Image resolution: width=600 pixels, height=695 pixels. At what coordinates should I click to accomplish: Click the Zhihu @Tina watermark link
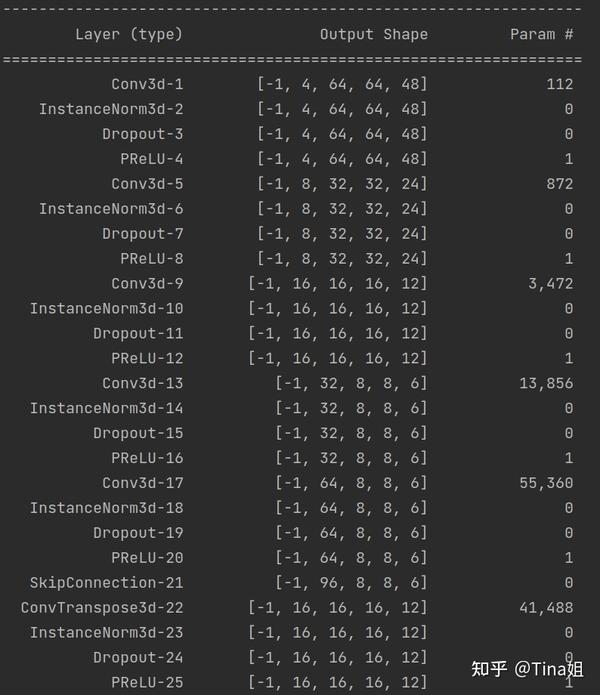[527, 668]
